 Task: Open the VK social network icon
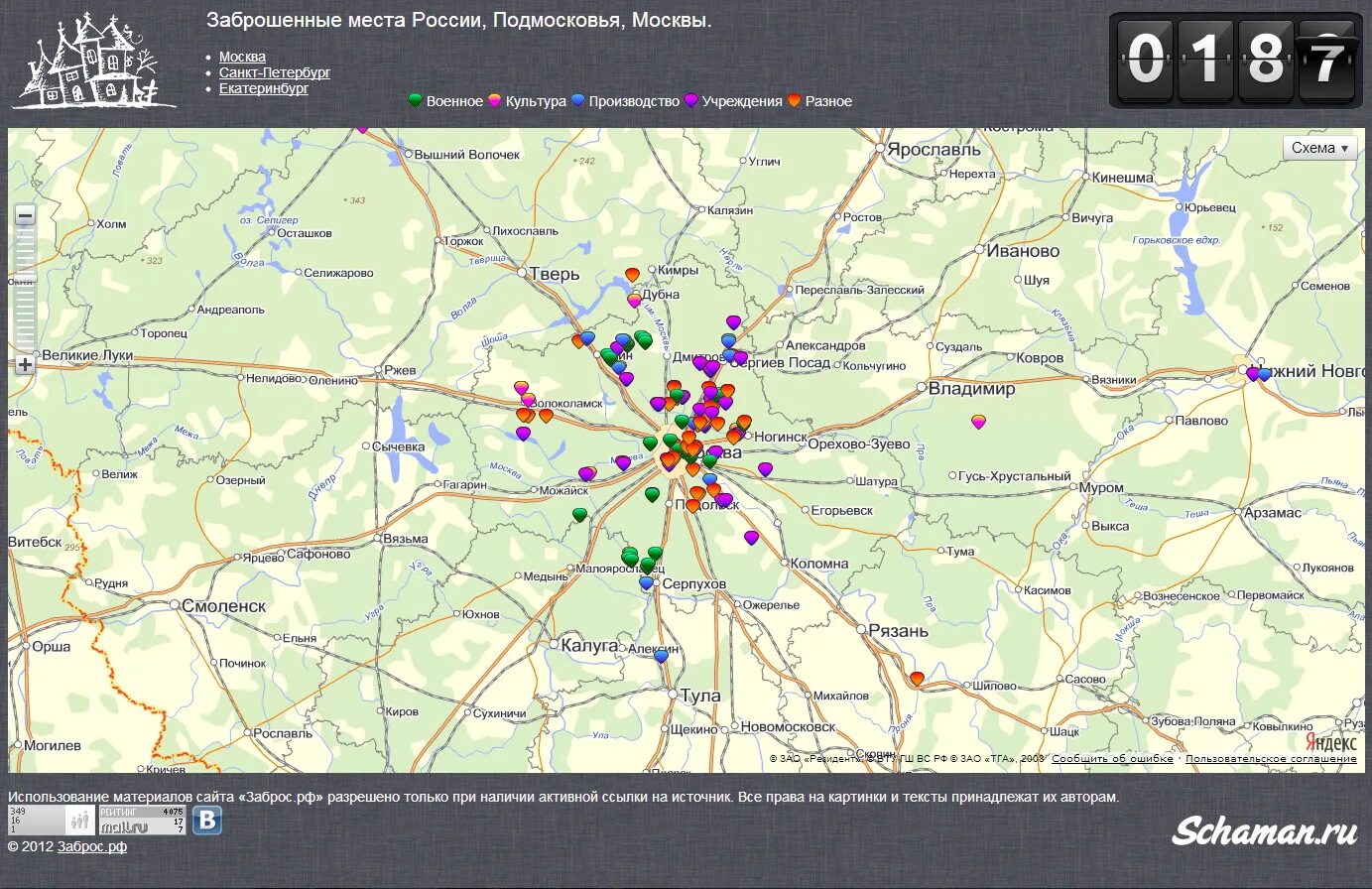(207, 821)
